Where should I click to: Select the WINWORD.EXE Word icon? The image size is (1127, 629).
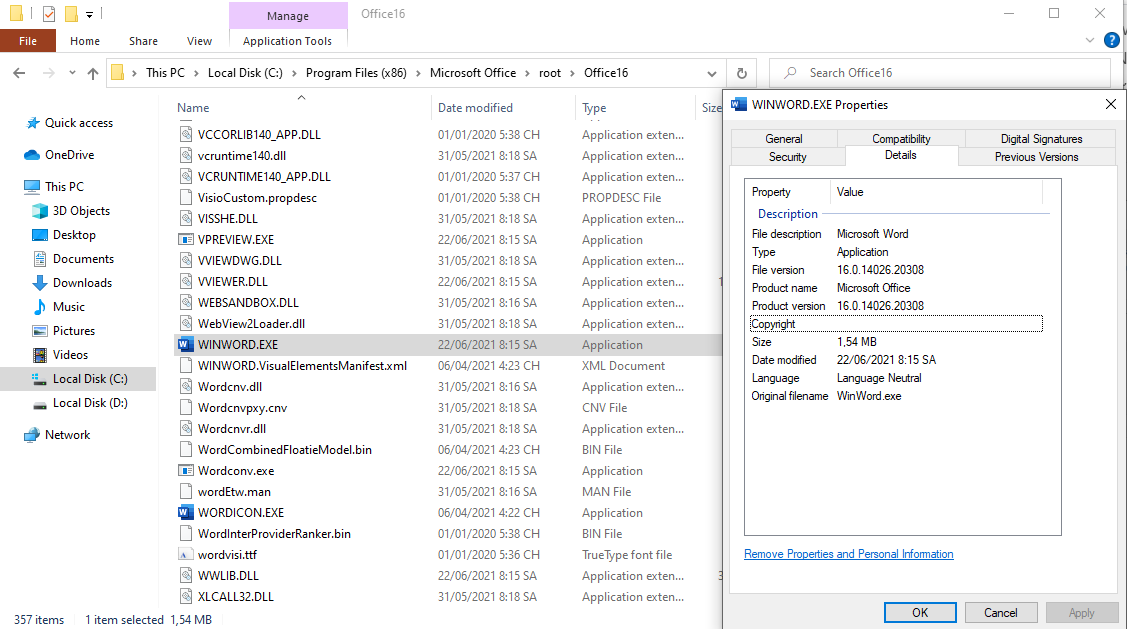pyautogui.click(x=185, y=344)
